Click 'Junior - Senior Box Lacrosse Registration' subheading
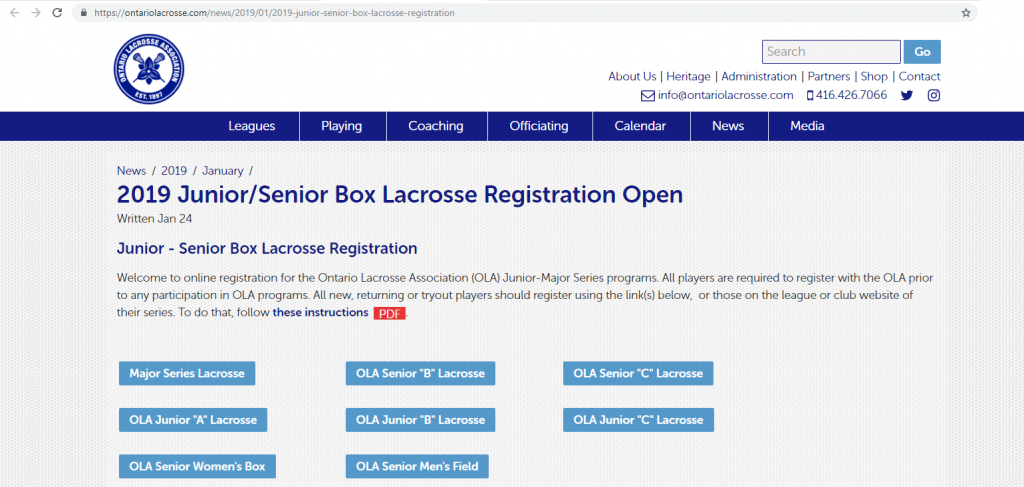1024x487 pixels. 267,249
